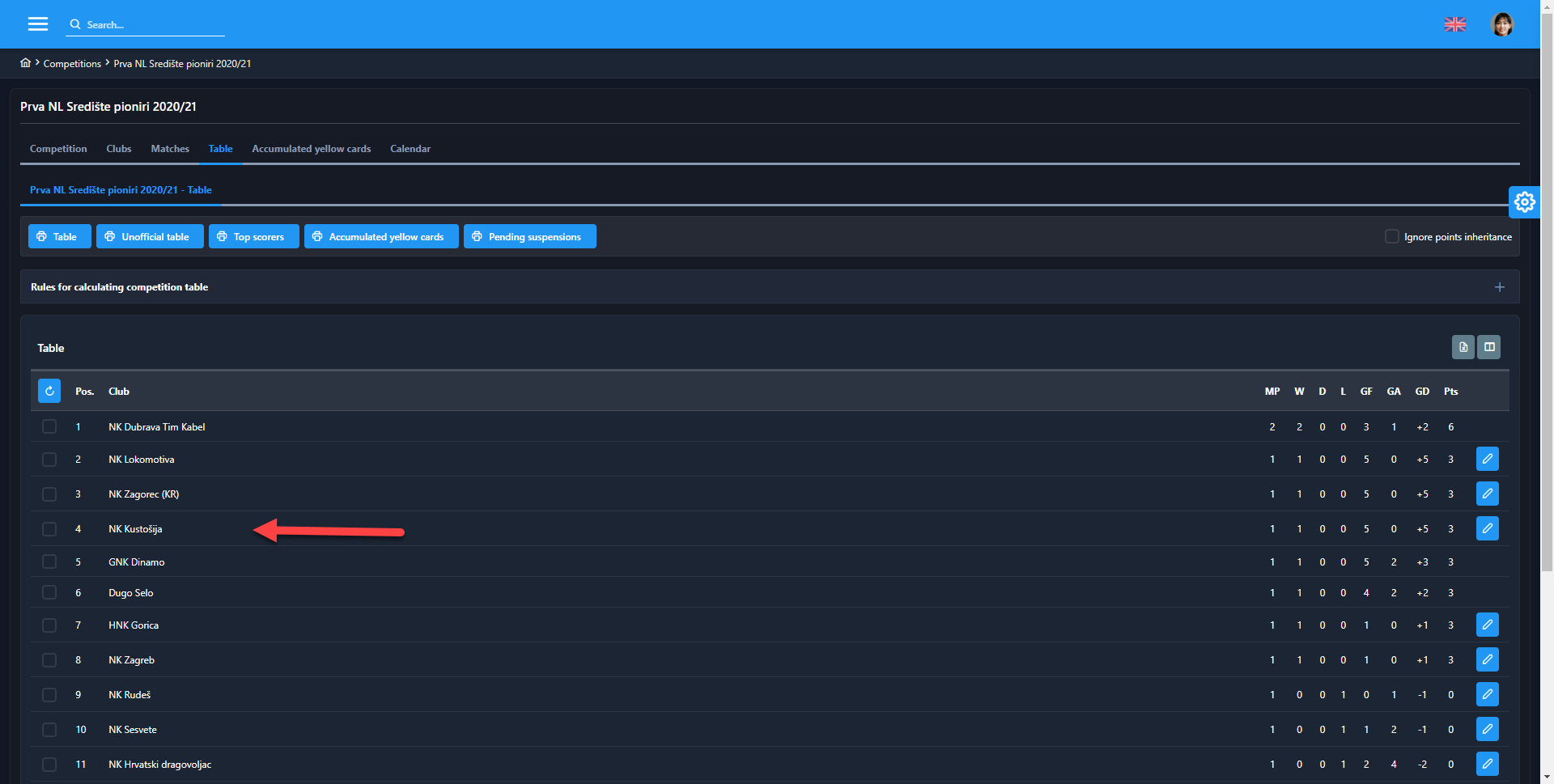Export table to file icon
Image resolution: width=1554 pixels, height=784 pixels.
click(x=1463, y=347)
